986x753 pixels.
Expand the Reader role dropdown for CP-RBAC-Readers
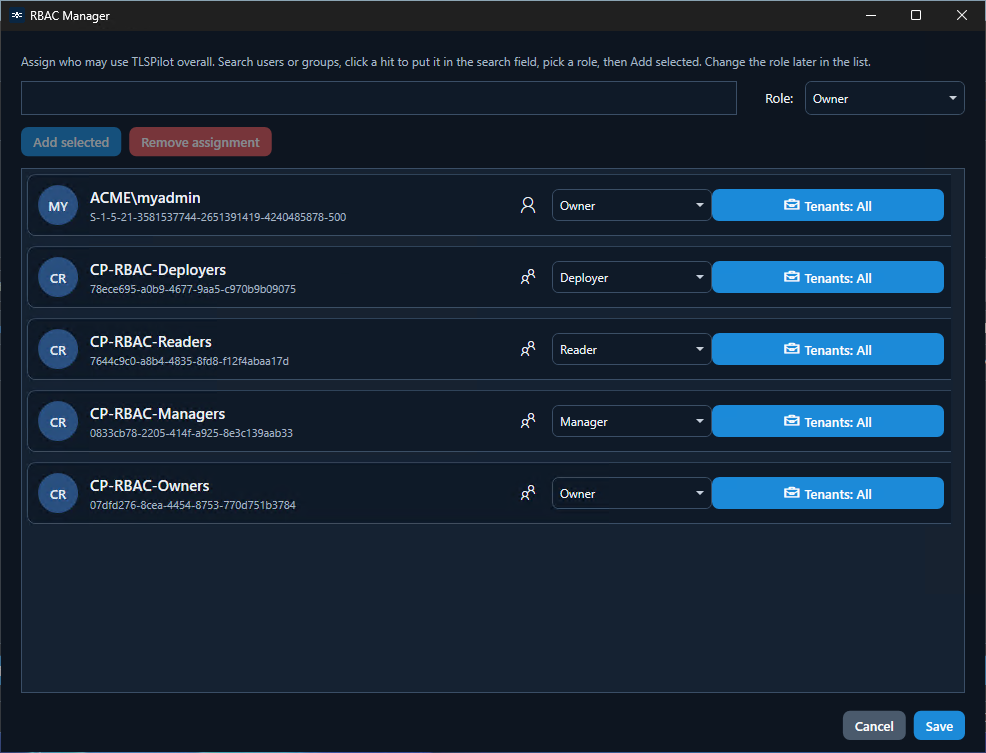coord(631,349)
